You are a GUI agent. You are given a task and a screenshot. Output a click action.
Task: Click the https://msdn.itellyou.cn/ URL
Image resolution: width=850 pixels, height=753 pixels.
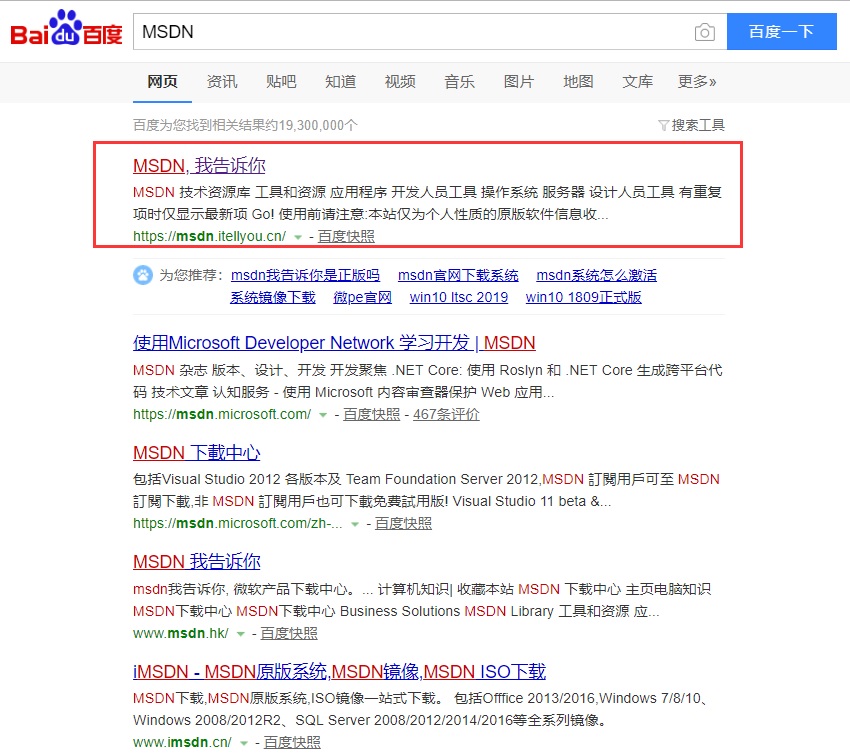pyautogui.click(x=209, y=236)
